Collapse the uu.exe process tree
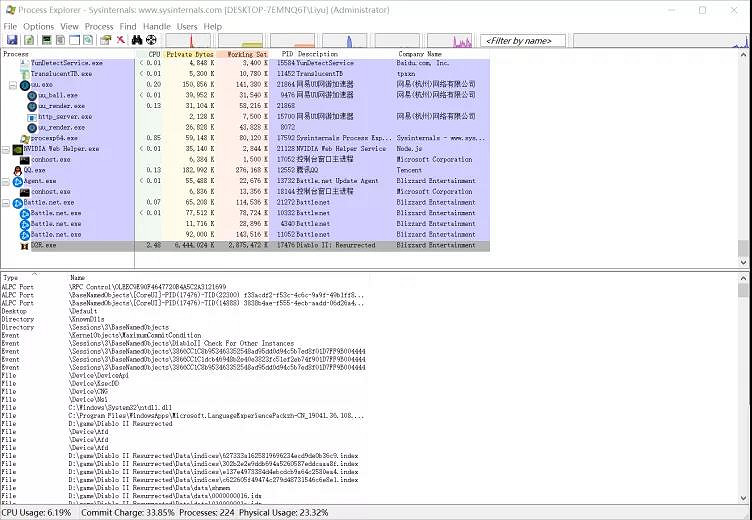Image resolution: width=752 pixels, height=520 pixels. (x=7, y=85)
